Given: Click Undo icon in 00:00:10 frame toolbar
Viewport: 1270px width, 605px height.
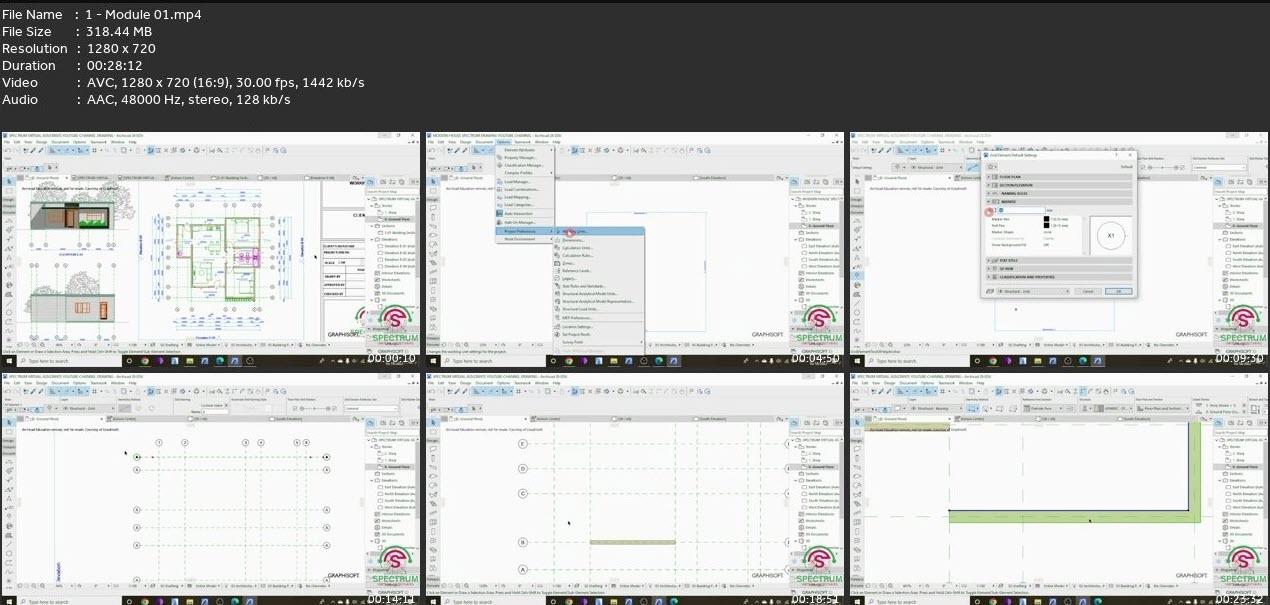Looking at the screenshot, I should (7, 150).
